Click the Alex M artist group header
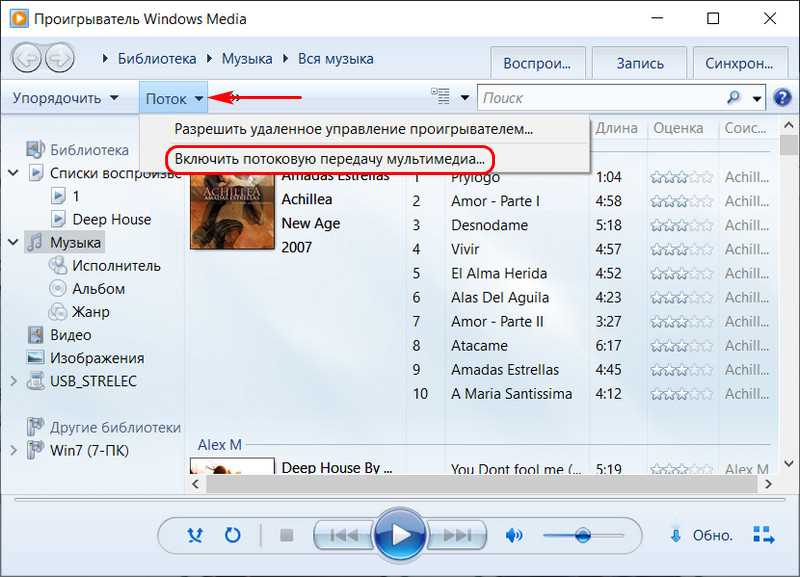The image size is (800, 577). click(219, 445)
